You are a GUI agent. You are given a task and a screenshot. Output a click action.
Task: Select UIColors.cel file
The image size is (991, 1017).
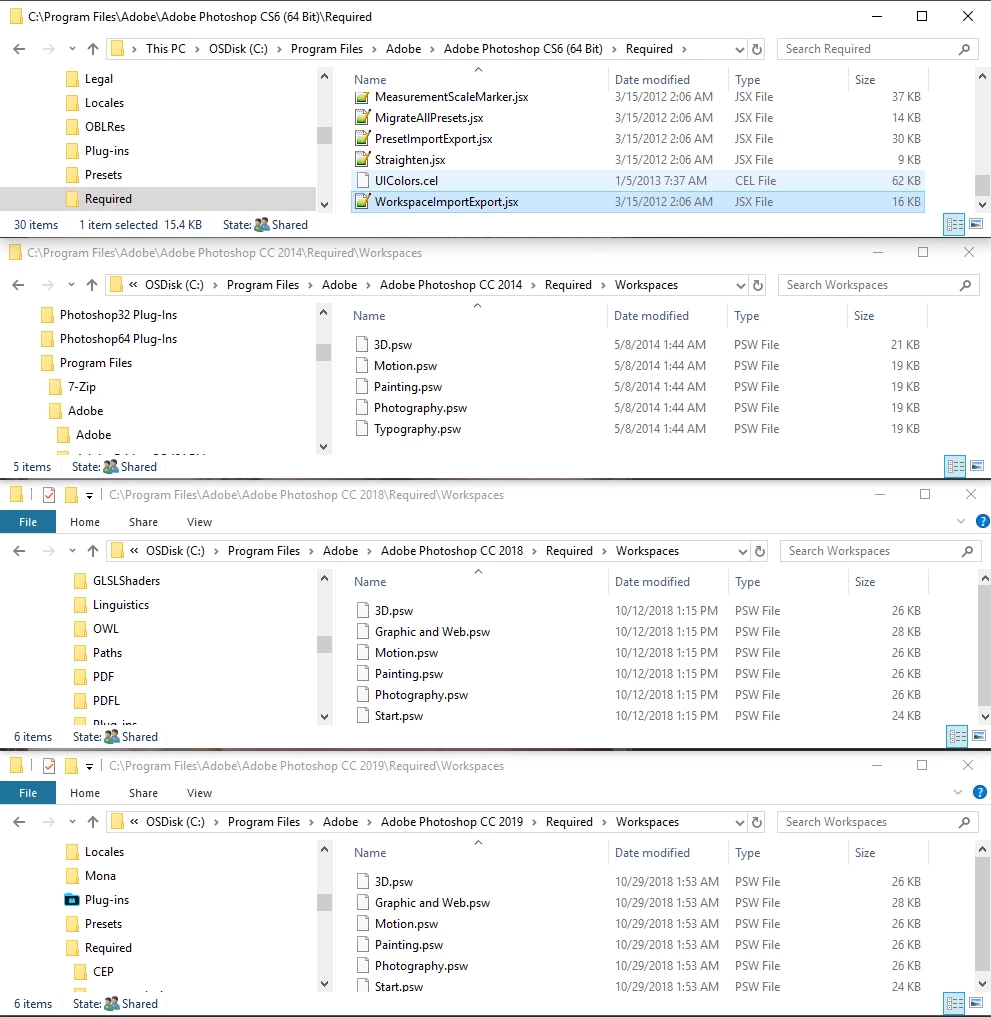click(x=638, y=181)
